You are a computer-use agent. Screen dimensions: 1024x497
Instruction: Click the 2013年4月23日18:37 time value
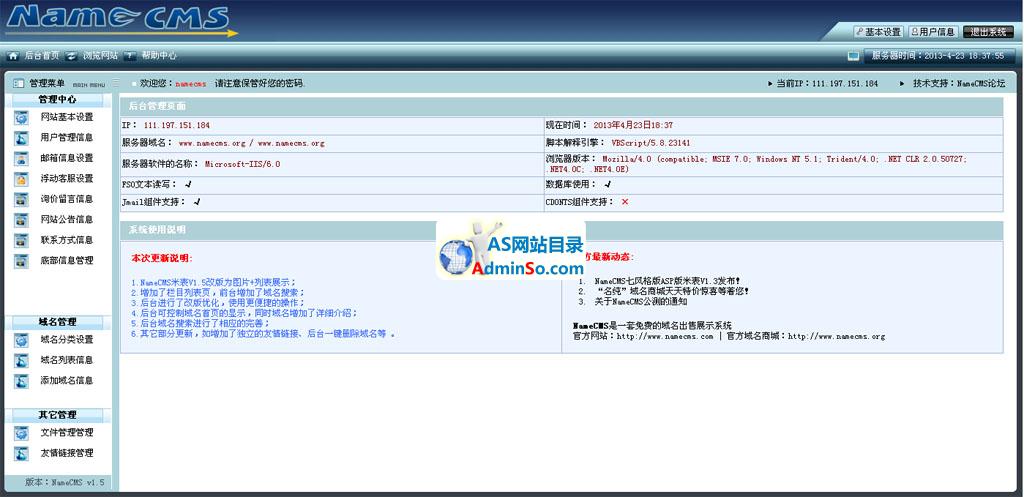point(633,125)
